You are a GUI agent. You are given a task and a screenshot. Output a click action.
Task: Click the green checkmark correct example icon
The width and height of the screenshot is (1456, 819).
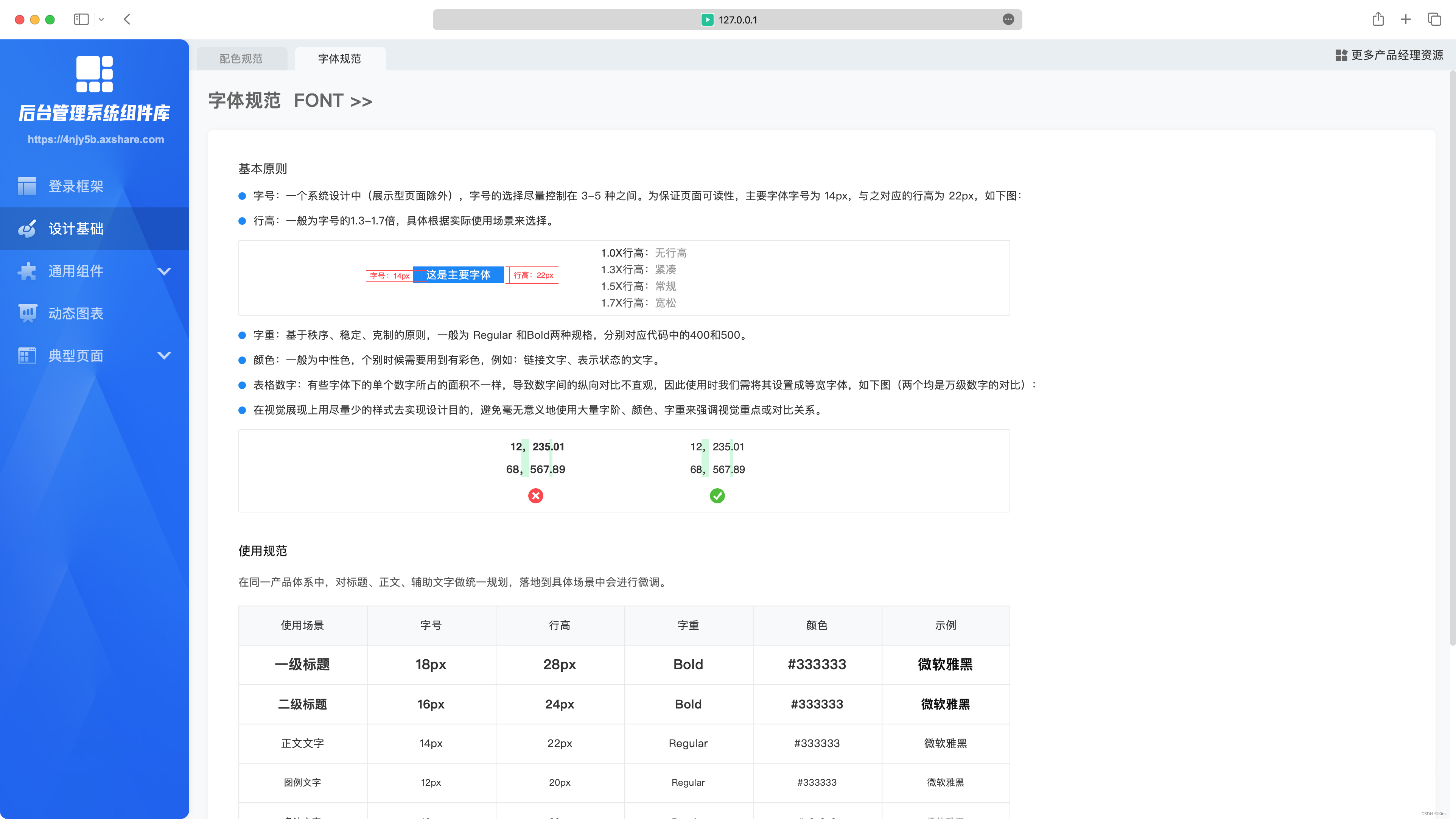click(x=717, y=496)
